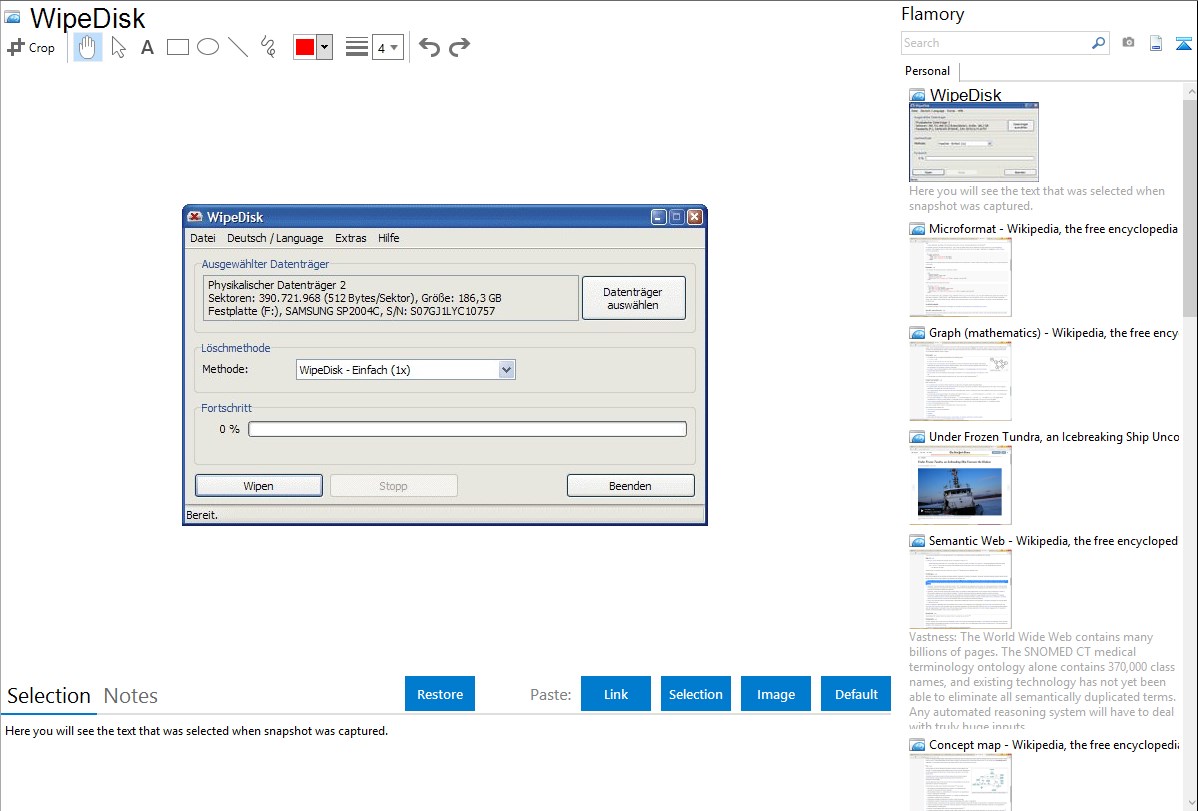Open the Deutsch / Language menu
The image size is (1198, 811).
275,238
